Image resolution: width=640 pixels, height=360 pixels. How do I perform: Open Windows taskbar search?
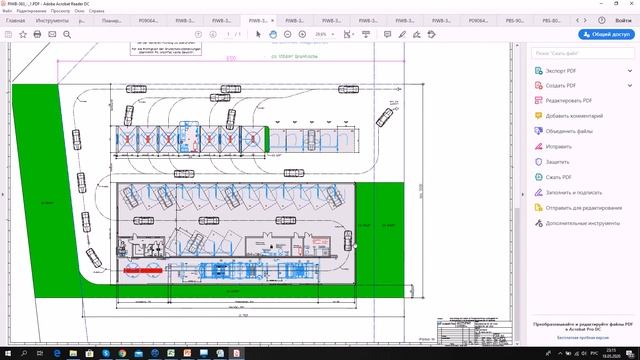24,353
